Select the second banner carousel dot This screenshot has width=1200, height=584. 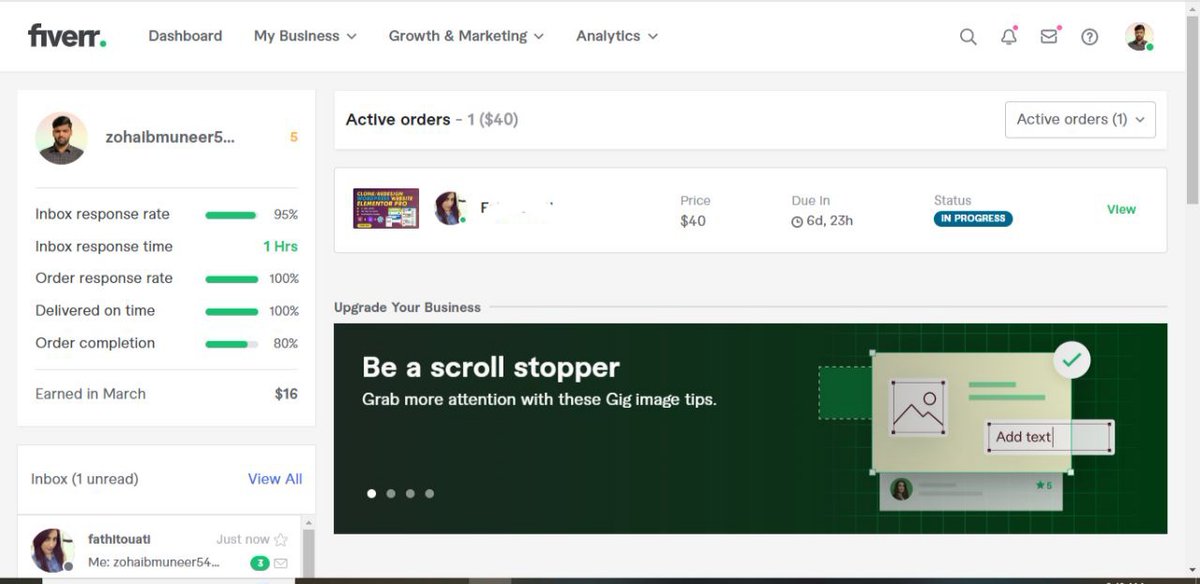point(391,493)
